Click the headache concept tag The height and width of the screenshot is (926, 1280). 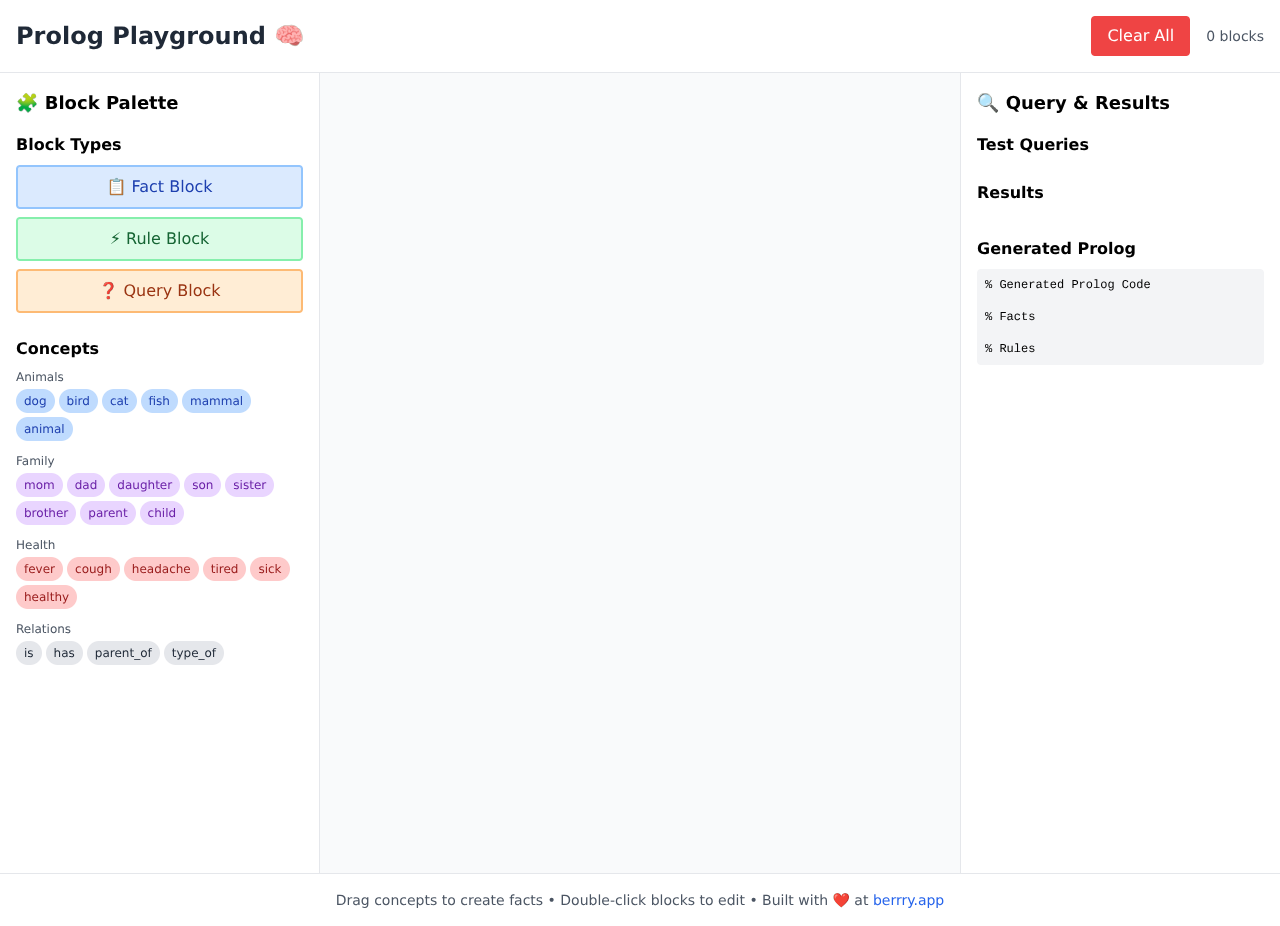(161, 569)
